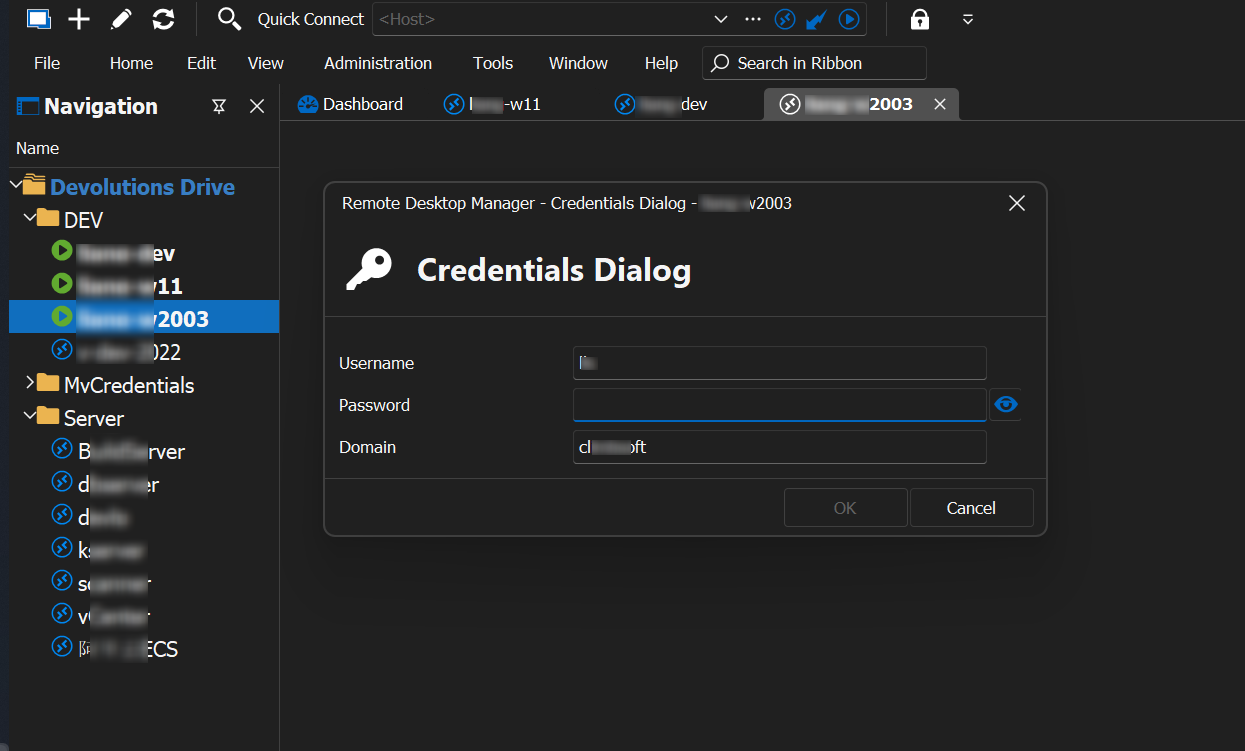Close the Credentials Dialog window
Image resolution: width=1245 pixels, height=751 pixels.
coord(1017,203)
